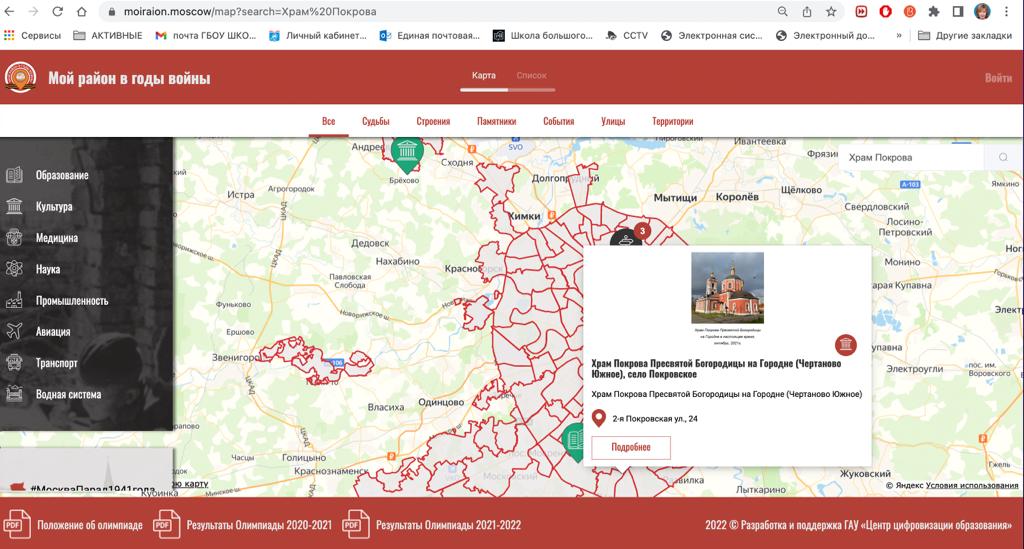Image resolution: width=1024 pixels, height=549 pixels.
Task: Click the Подробнее button in popup
Action: [631, 447]
